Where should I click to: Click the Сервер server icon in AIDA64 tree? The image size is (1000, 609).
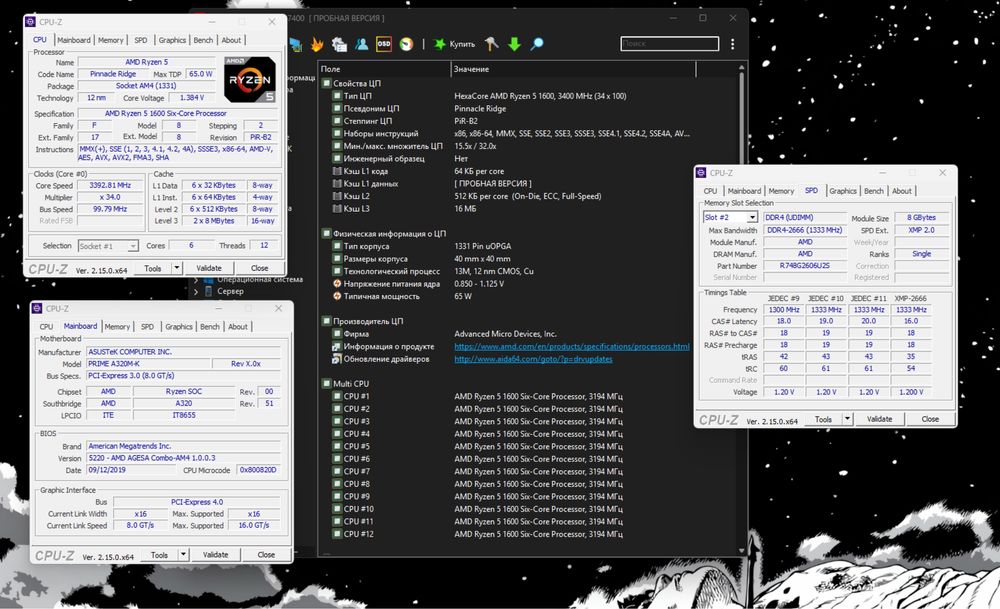coord(209,291)
